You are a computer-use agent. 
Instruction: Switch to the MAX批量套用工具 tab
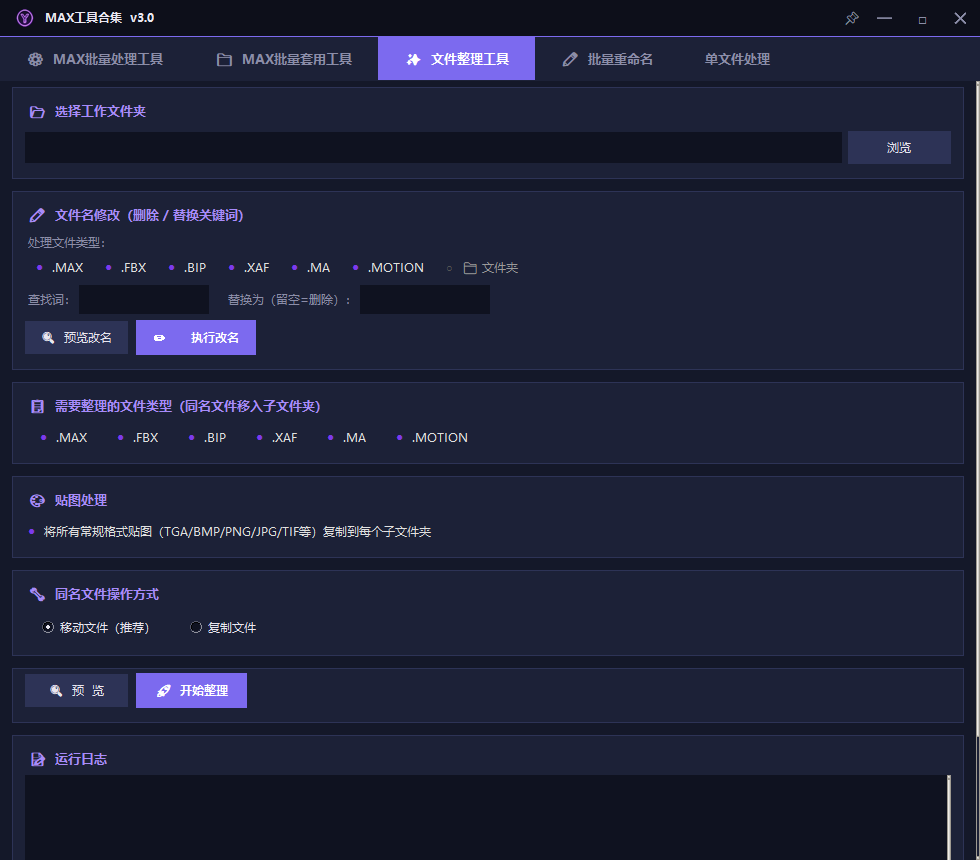tap(284, 59)
